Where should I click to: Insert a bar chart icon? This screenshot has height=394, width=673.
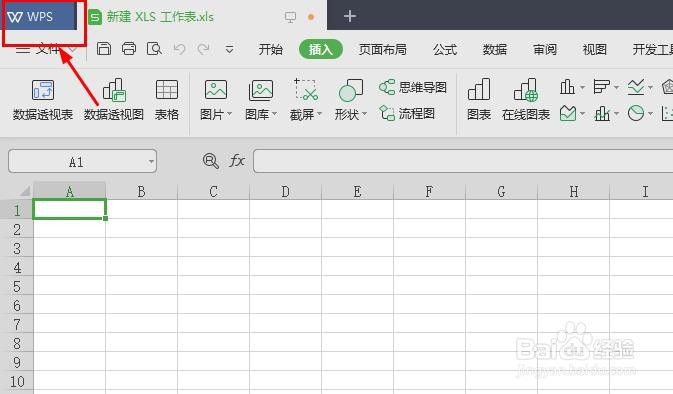tap(601, 87)
